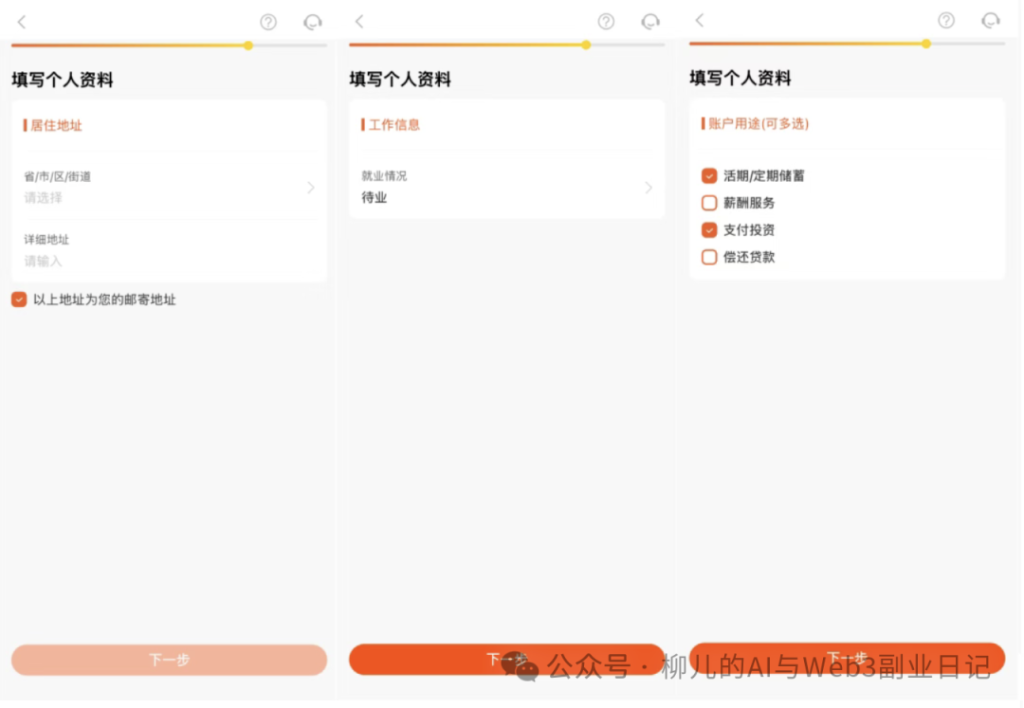Check the 偿还贷款 option
1024x708 pixels.
point(709,257)
